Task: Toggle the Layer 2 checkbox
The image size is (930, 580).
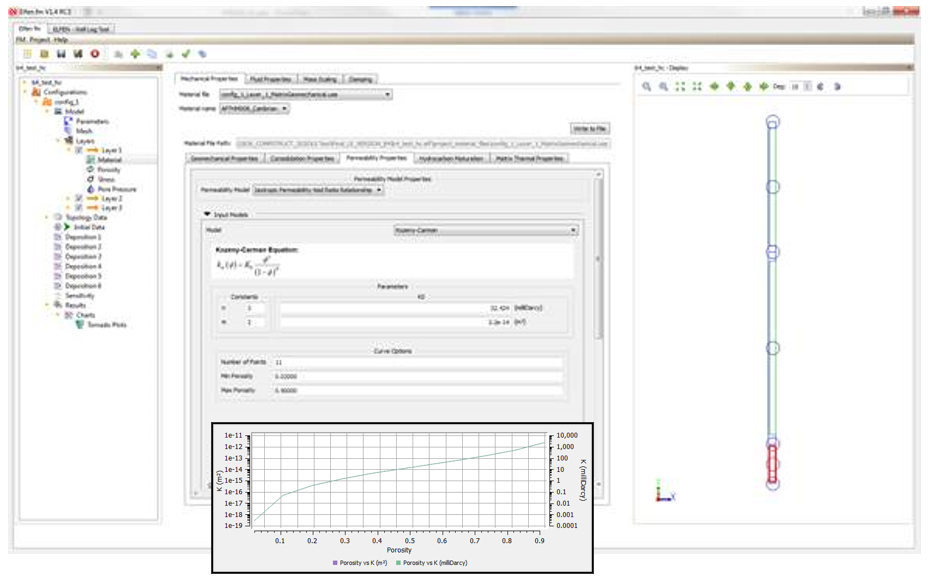Action: pos(79,199)
